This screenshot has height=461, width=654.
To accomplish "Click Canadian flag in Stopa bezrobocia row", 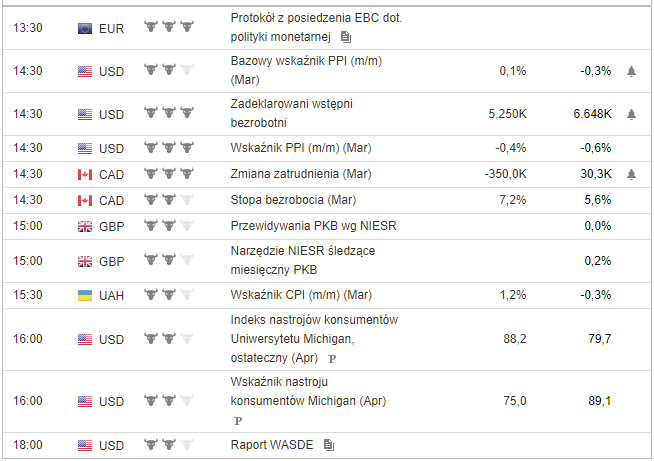I will [x=85, y=200].
